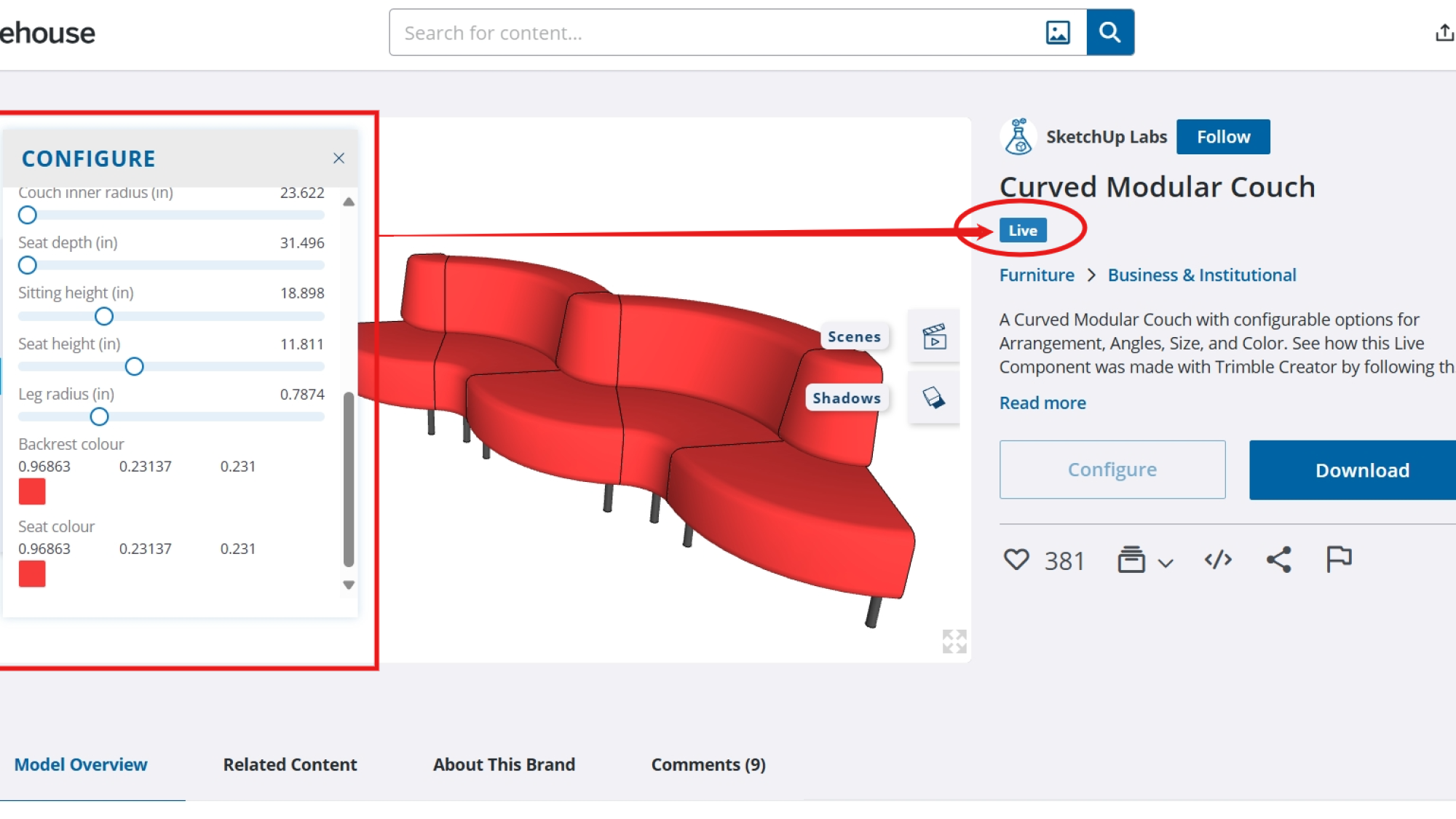Viewport: 1456px width, 819px height.
Task: Close the Configure panel
Action: click(x=339, y=158)
